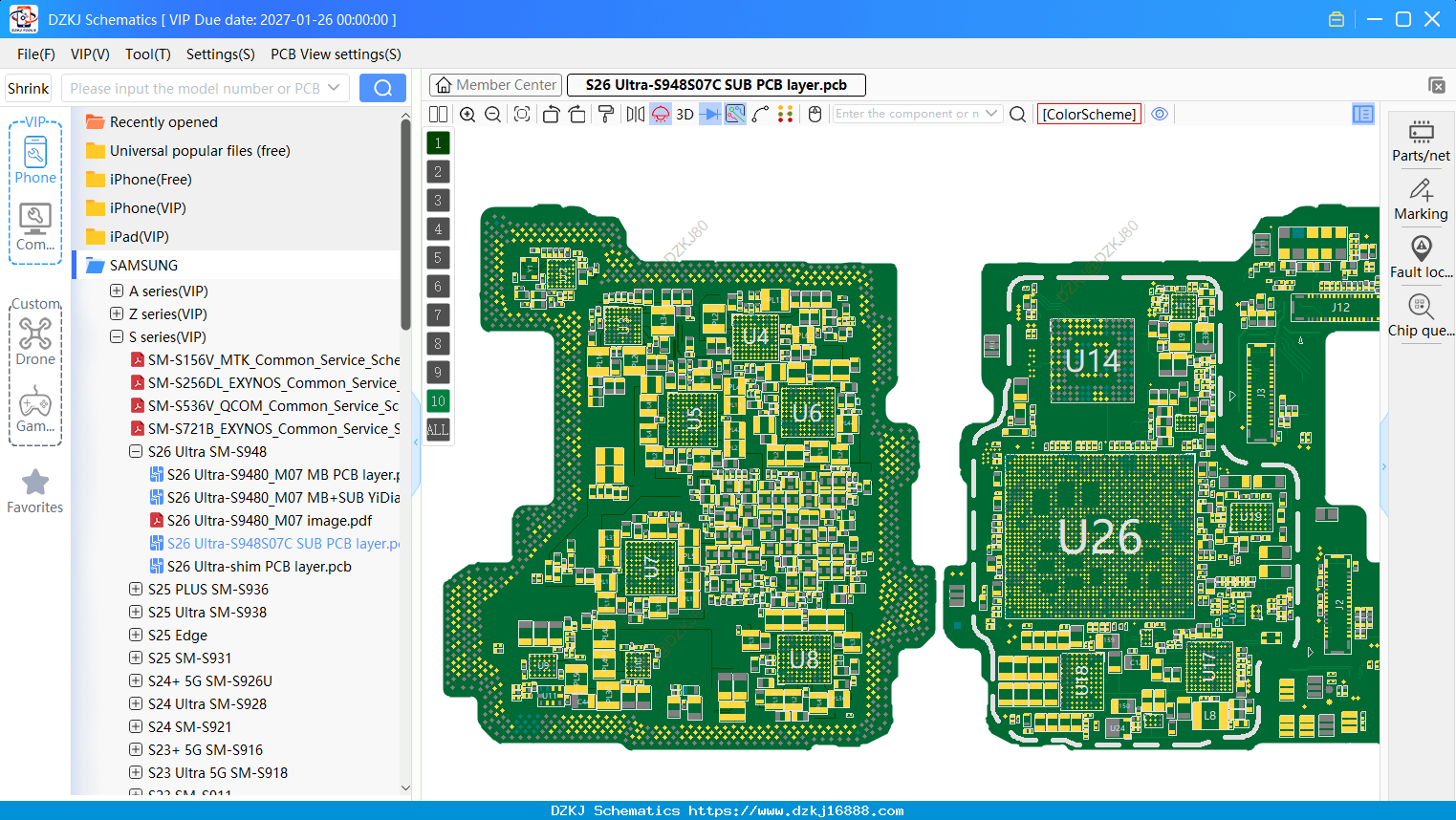Toggle the net routing display icon
The width and height of the screenshot is (1456, 820).
pos(735,114)
